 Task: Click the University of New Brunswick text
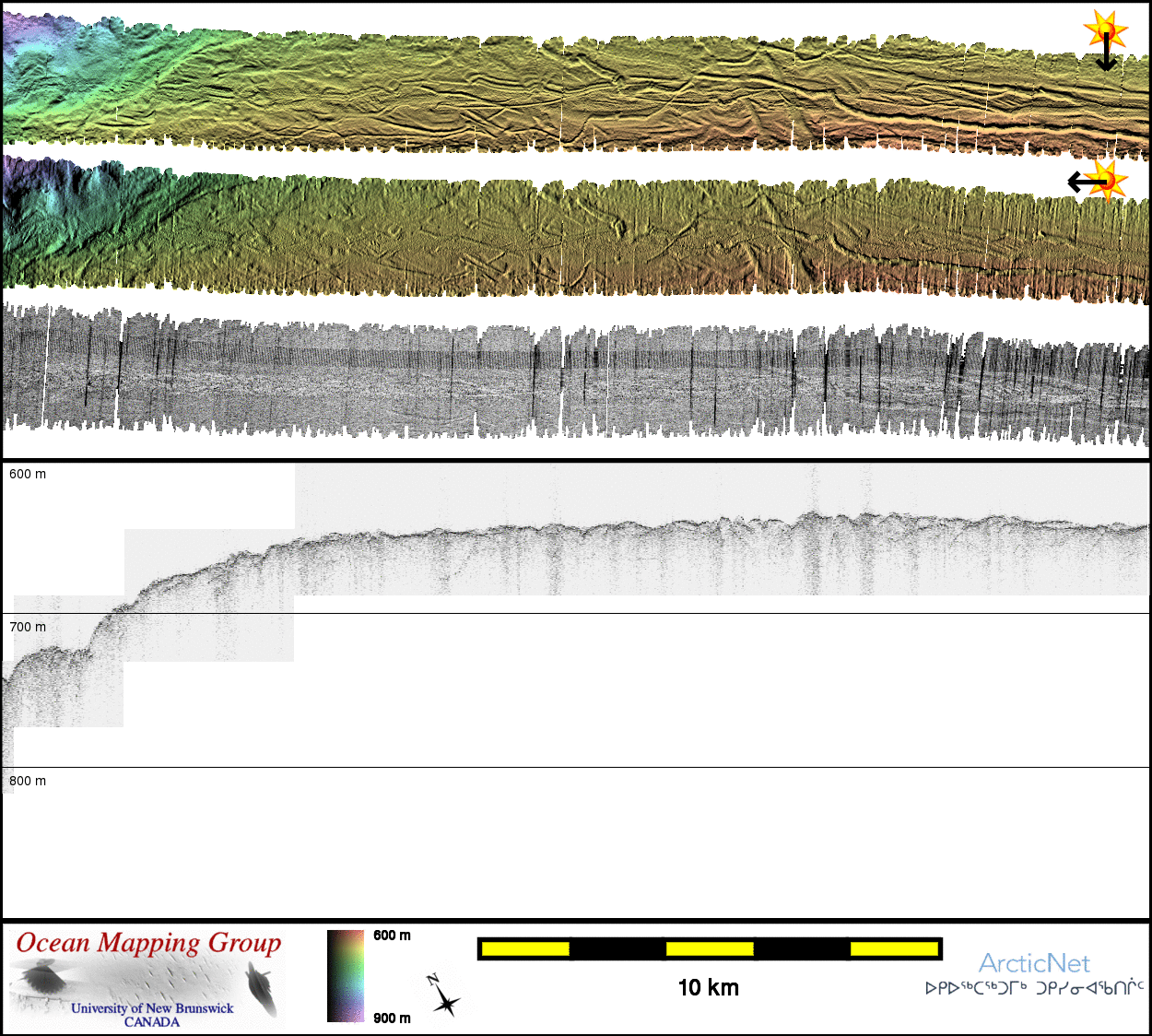coord(152,1008)
